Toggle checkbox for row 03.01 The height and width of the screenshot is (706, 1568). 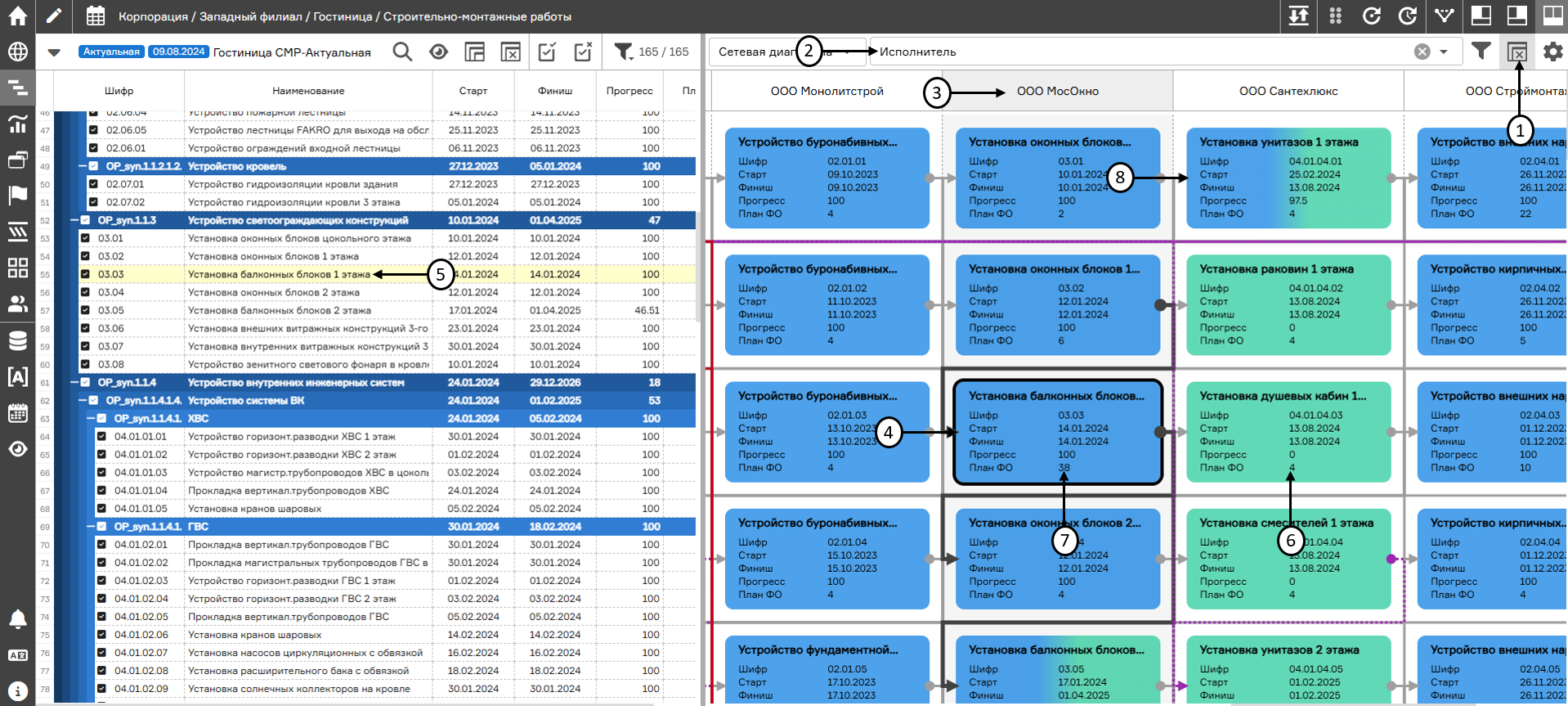coord(85,238)
